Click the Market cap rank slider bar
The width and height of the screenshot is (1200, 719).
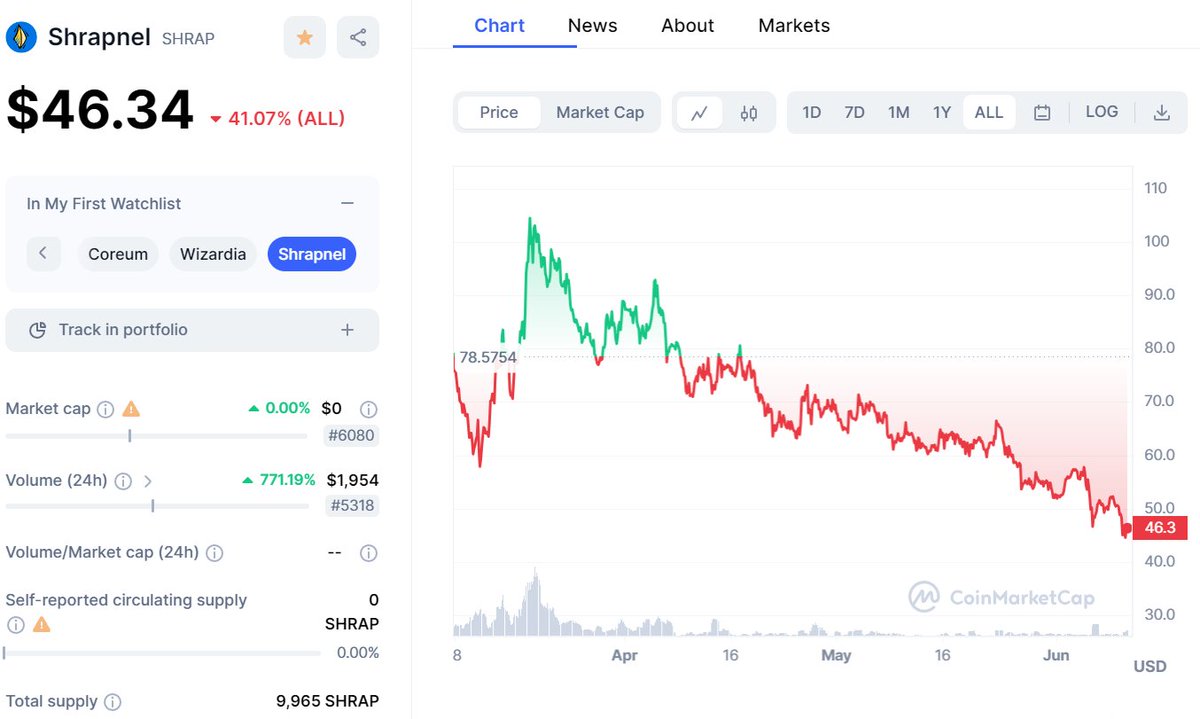click(x=157, y=436)
